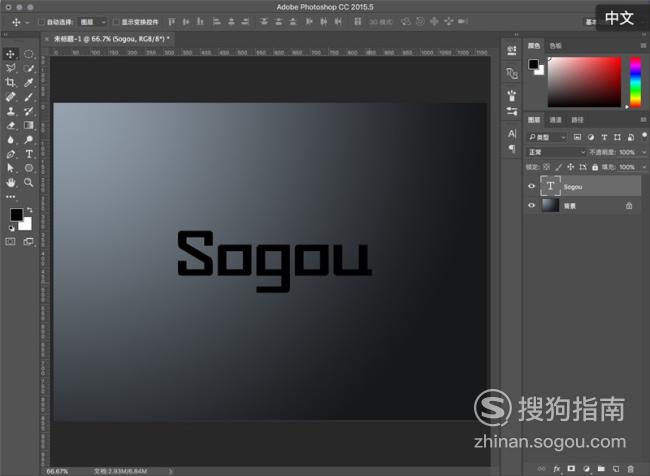The image size is (650, 476).
Task: Open layer filter type dropdown
Action: pyautogui.click(x=546, y=137)
